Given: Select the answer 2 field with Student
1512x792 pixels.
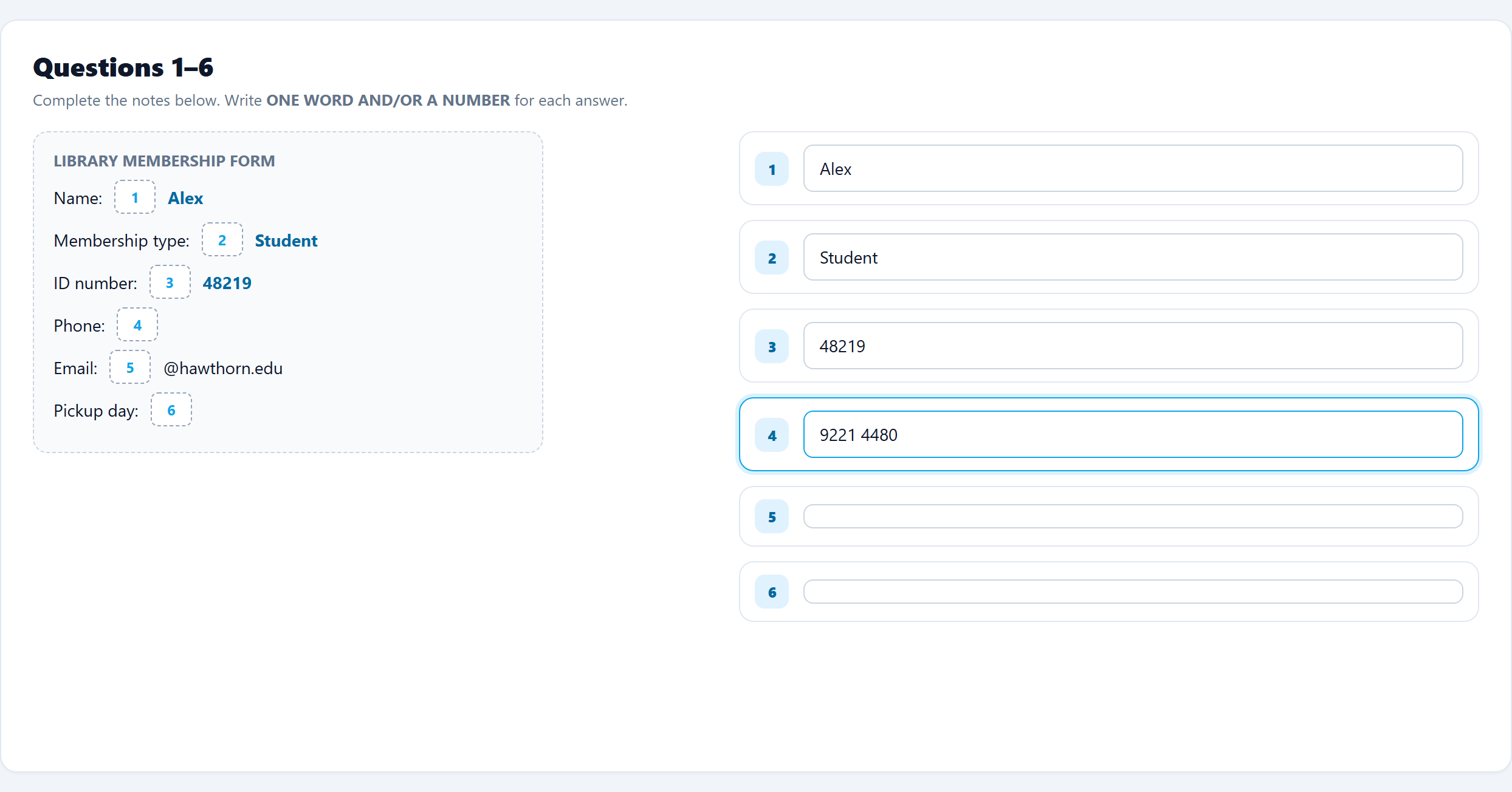Looking at the screenshot, I should pos(1133,257).
